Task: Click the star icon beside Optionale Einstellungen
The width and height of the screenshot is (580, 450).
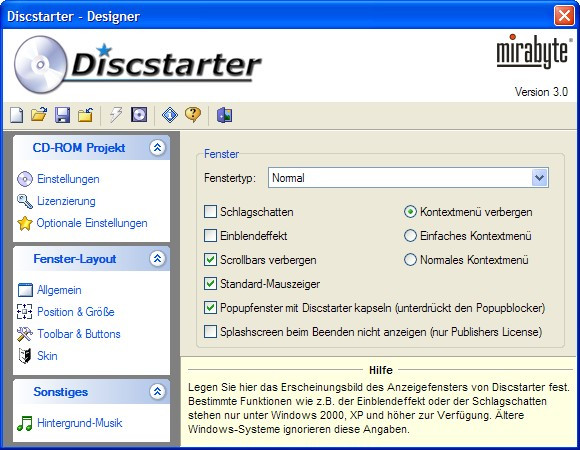Action: pyautogui.click(x=25, y=223)
